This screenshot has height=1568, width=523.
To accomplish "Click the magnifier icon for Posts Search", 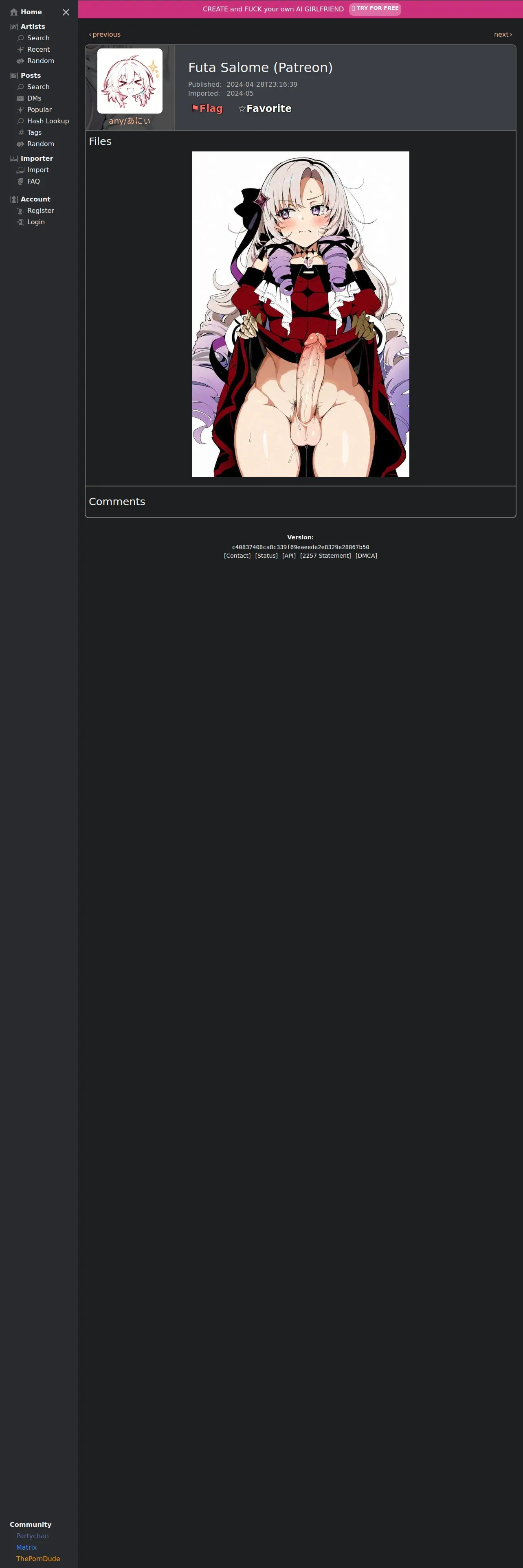I will tap(21, 87).
